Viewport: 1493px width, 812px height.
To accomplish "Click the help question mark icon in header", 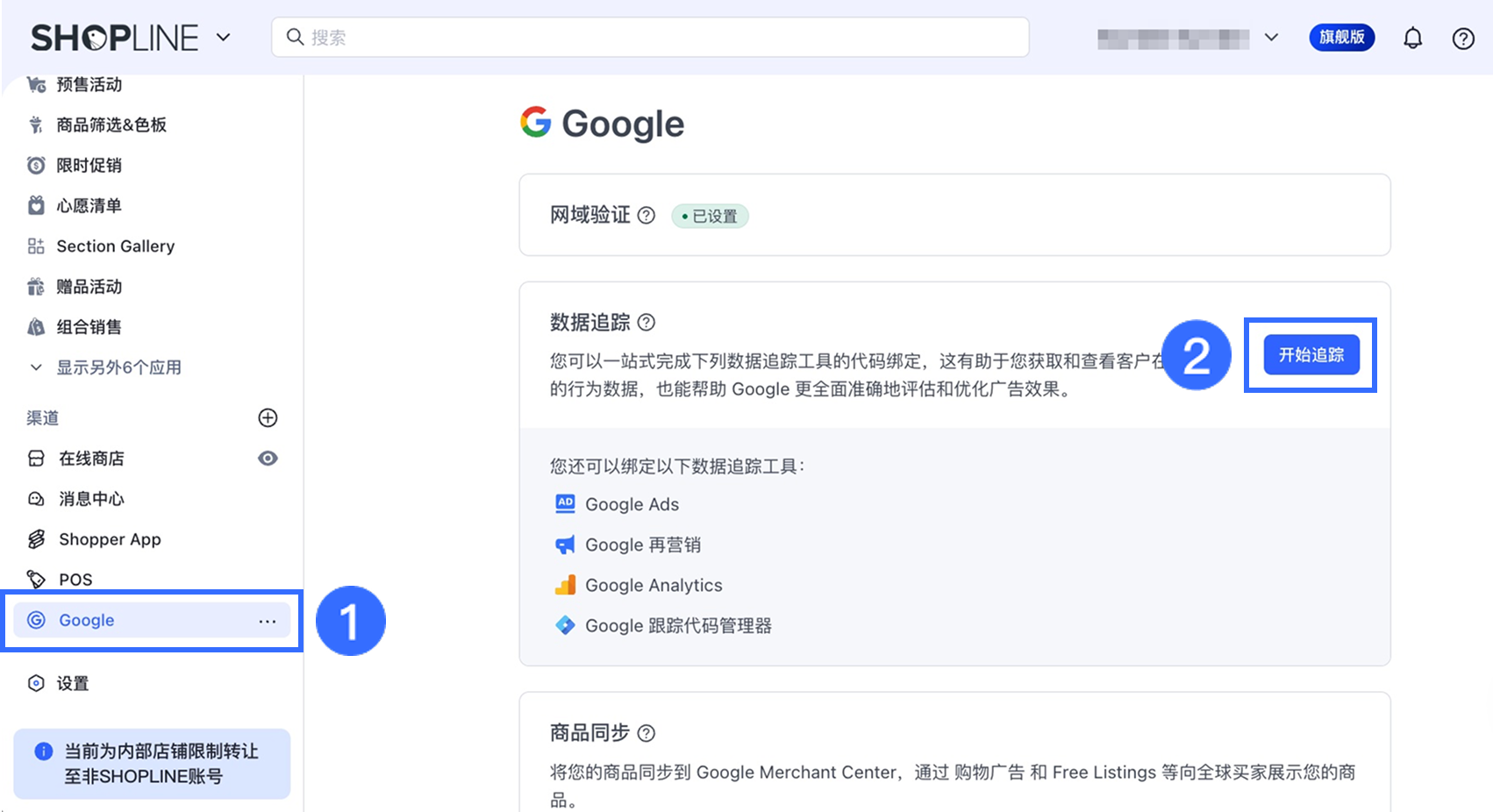I will (1463, 38).
